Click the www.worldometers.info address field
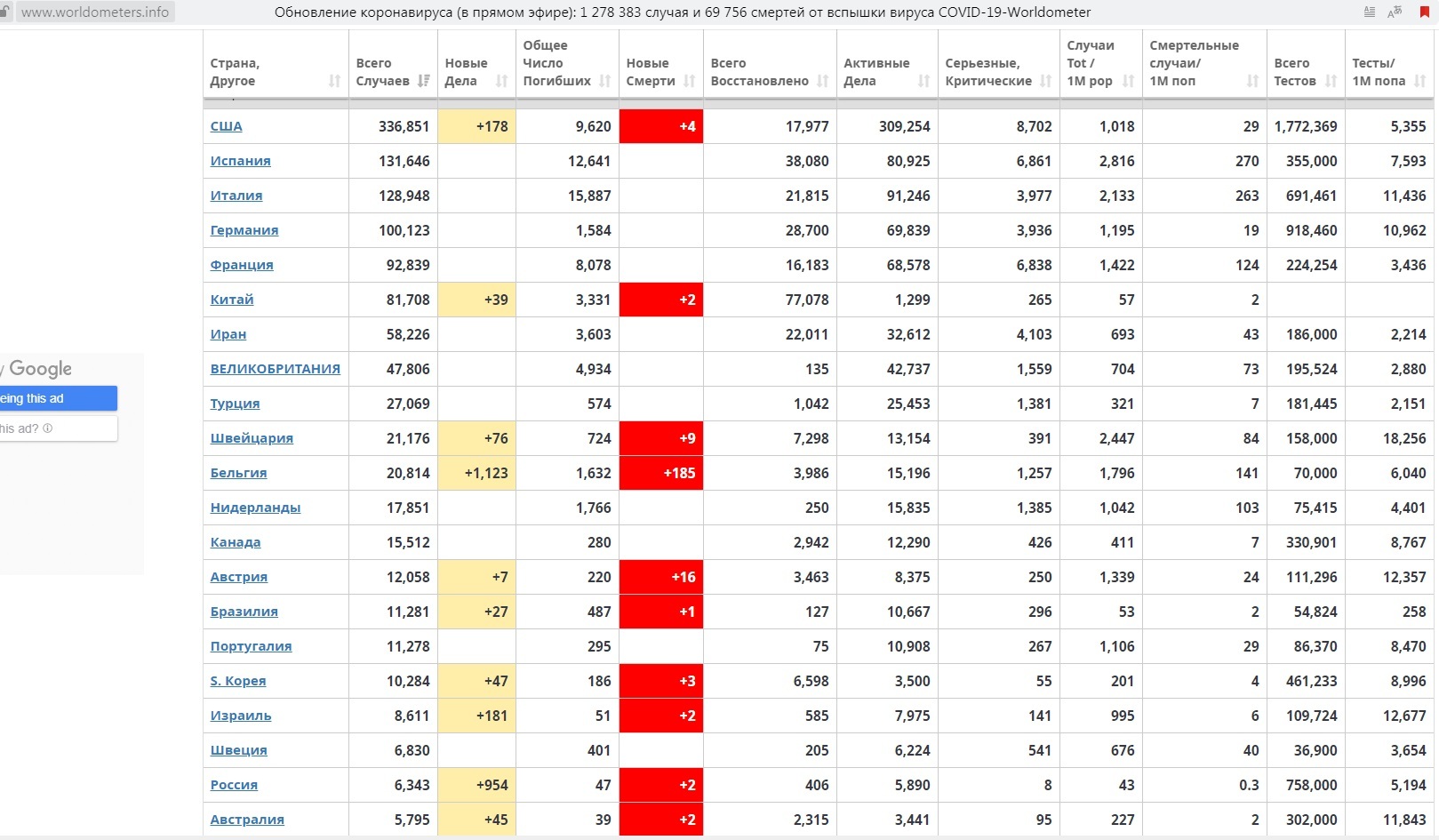1439x840 pixels. pyautogui.click(x=95, y=12)
